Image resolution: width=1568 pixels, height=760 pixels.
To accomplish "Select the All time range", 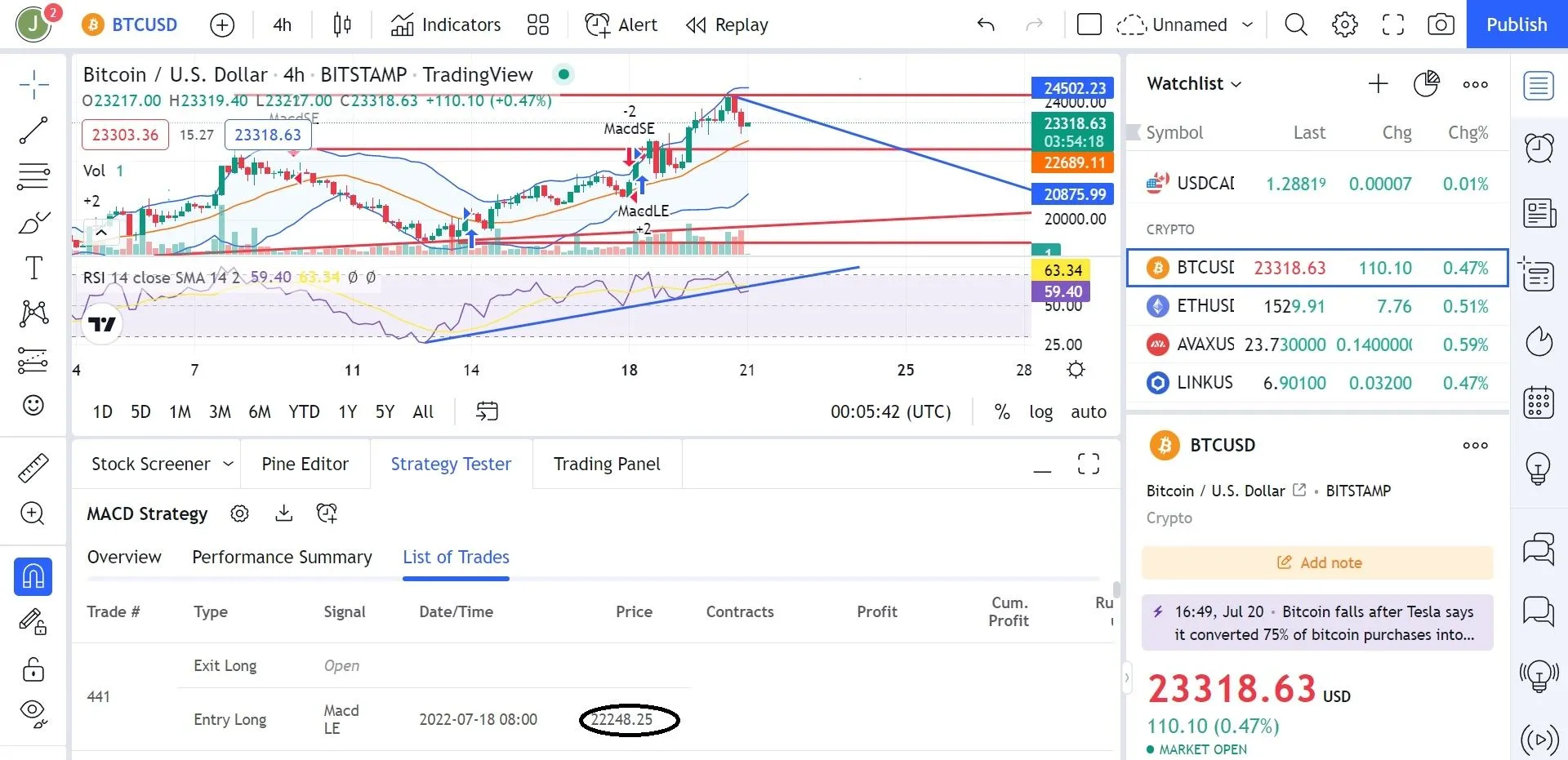I will click(423, 411).
